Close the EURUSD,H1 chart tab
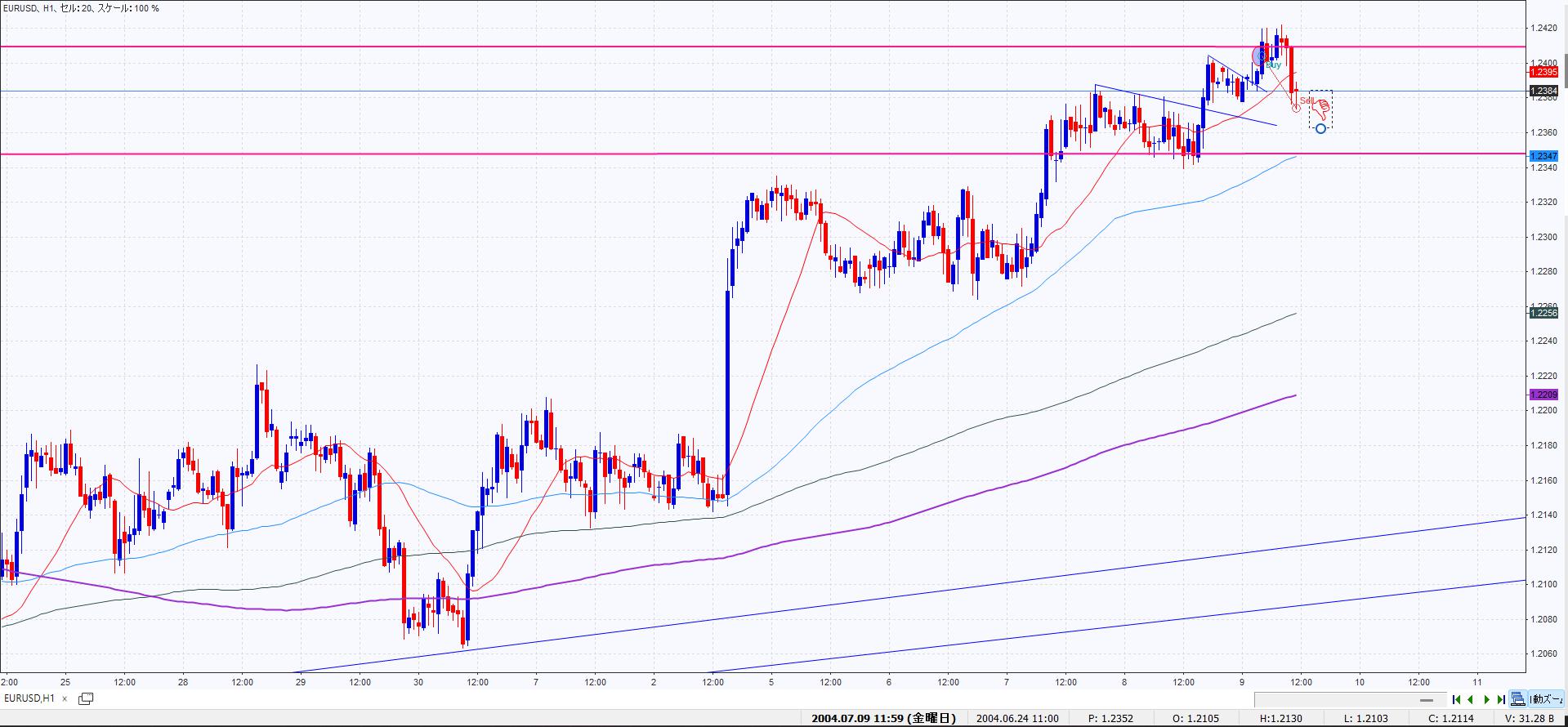The height and width of the screenshot is (727, 1568). (65, 698)
